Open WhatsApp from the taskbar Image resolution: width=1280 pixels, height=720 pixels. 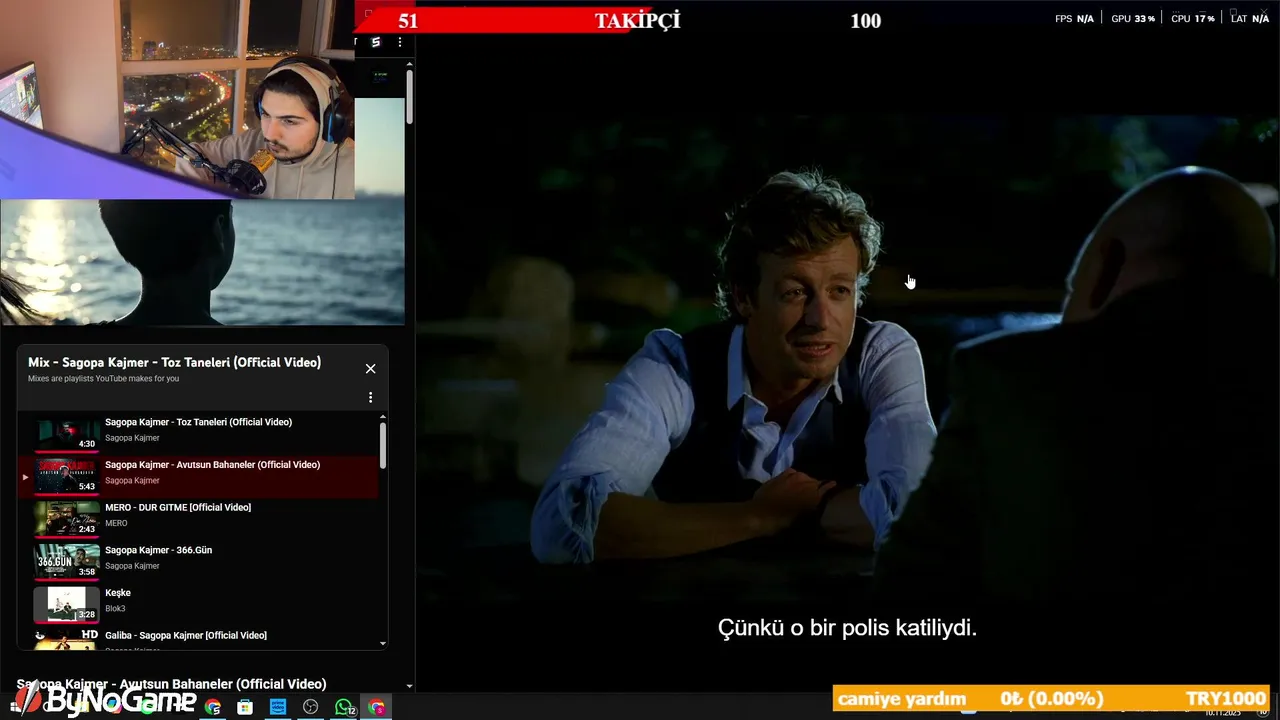pos(344,707)
